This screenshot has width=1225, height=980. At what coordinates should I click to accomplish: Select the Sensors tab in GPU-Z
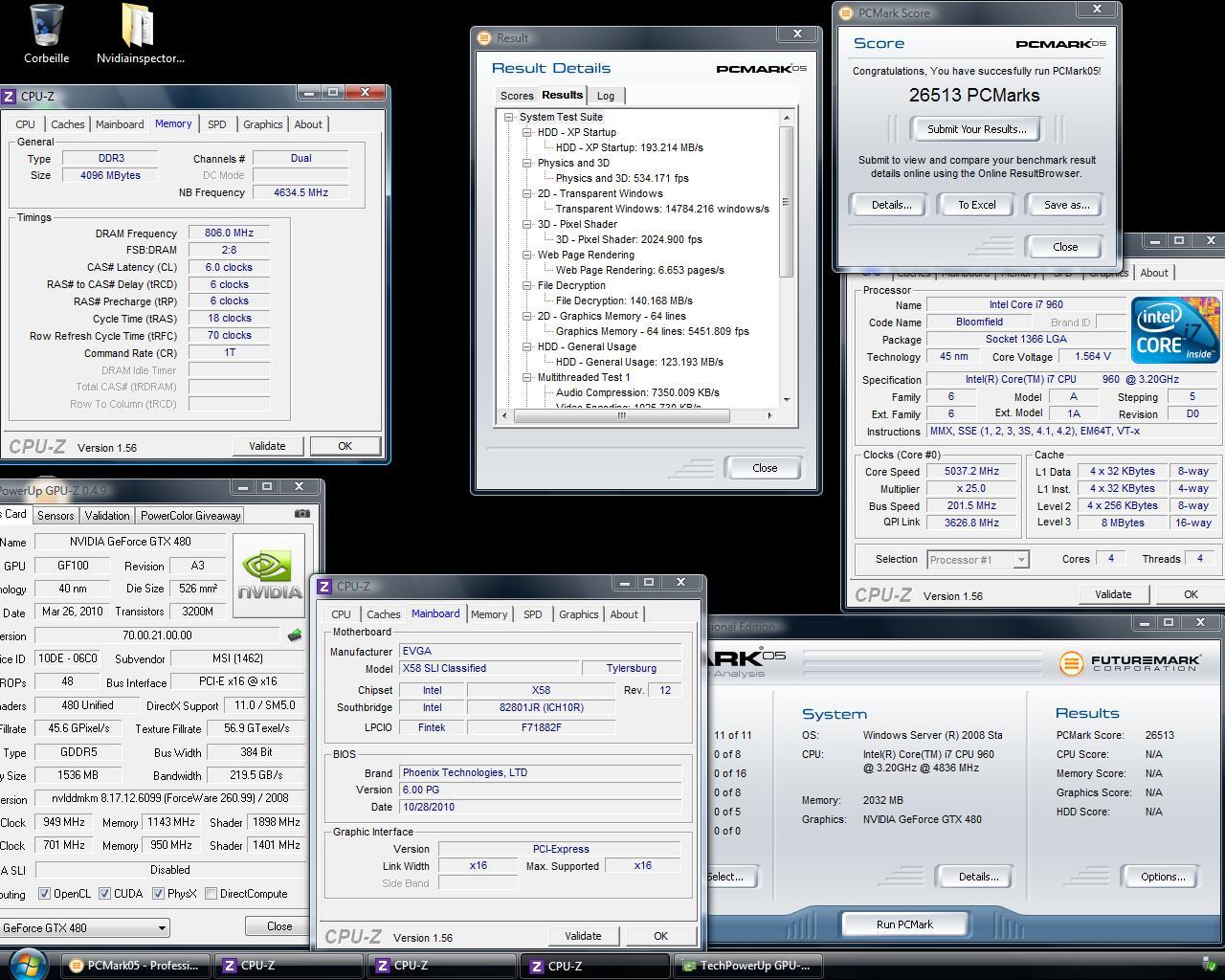(56, 516)
